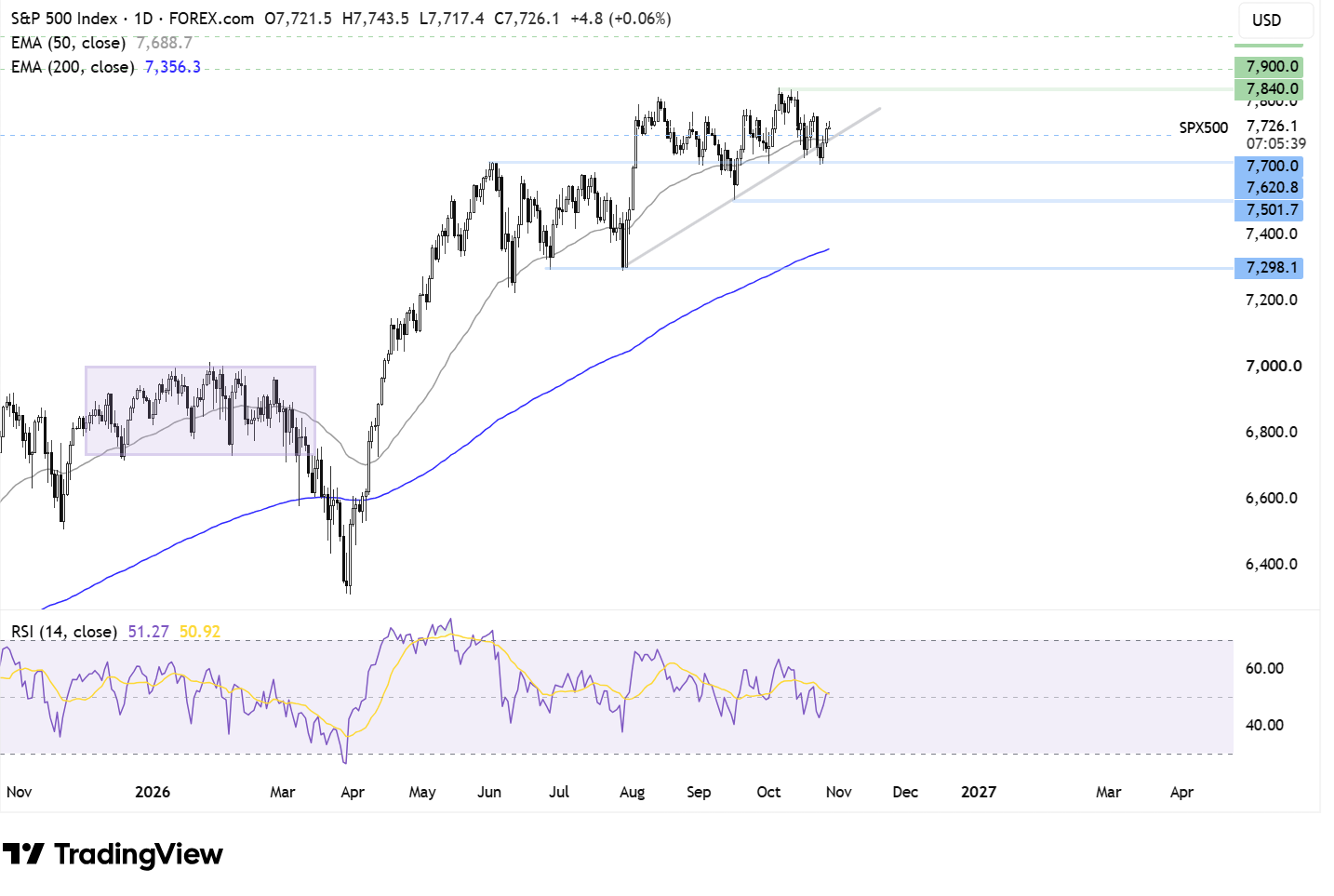1334x896 pixels.
Task: Click the EMA 200 value 7,356.3
Action: [172, 67]
